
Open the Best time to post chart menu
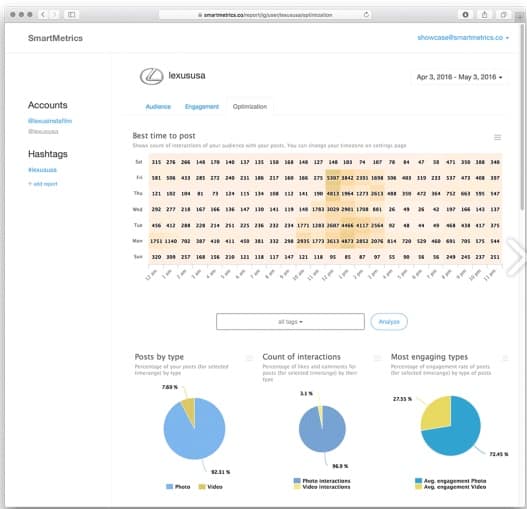(497, 138)
